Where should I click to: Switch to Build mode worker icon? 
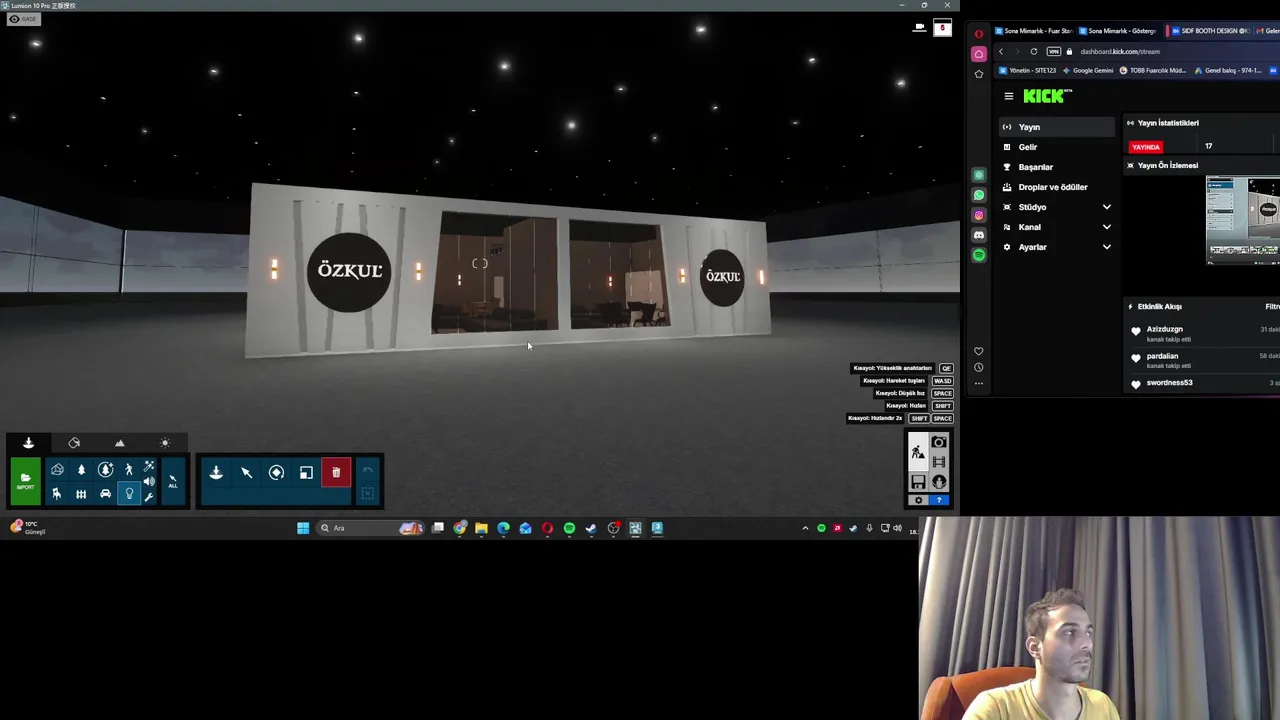[x=918, y=453]
